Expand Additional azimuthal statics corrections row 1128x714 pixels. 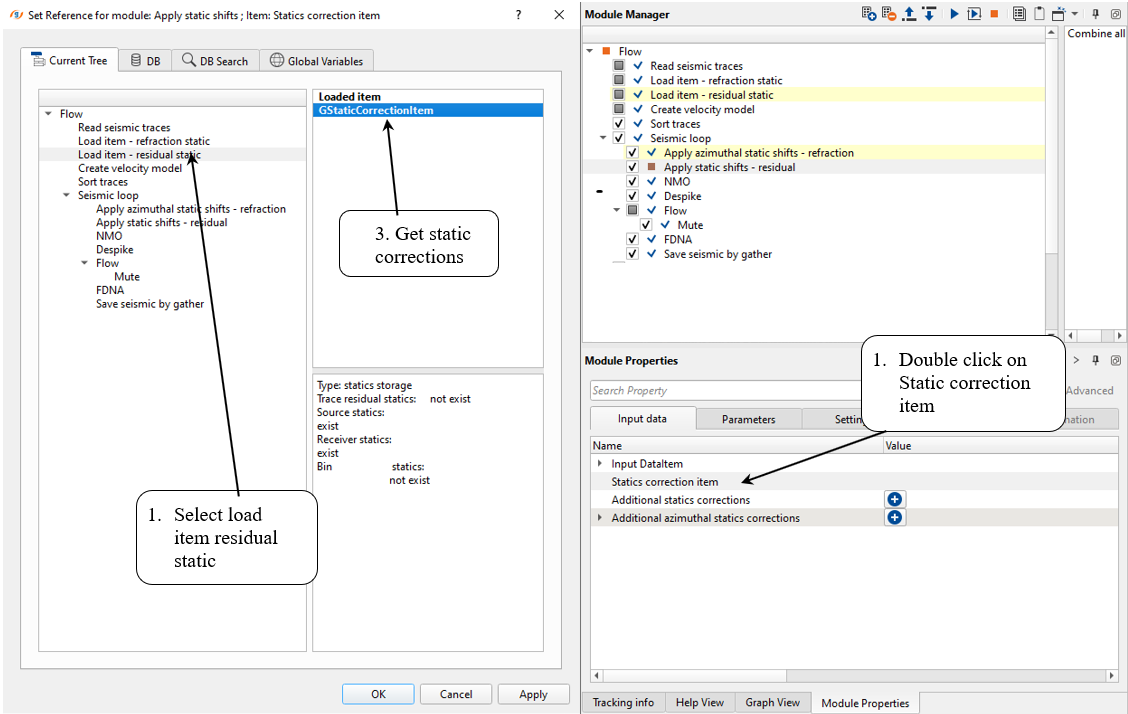600,518
